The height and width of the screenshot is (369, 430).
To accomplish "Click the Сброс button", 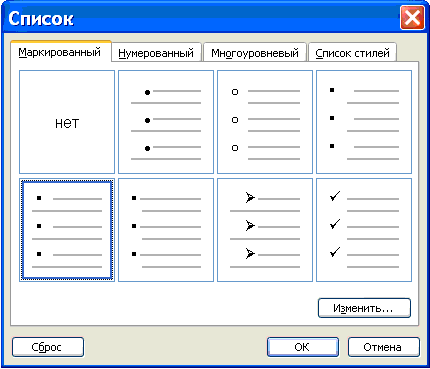I will (x=48, y=347).
